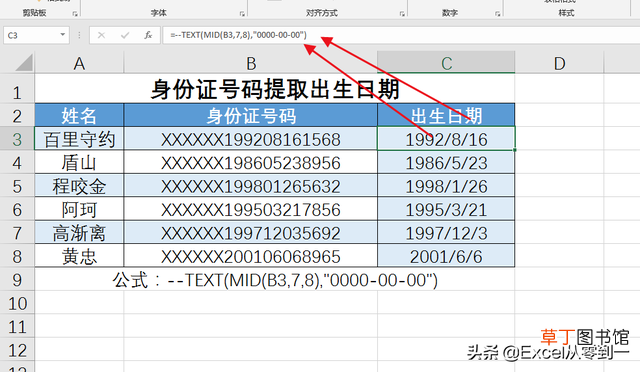The height and width of the screenshot is (372, 640).
Task: Click cell XXXXXX199712035692
Action: [251, 233]
